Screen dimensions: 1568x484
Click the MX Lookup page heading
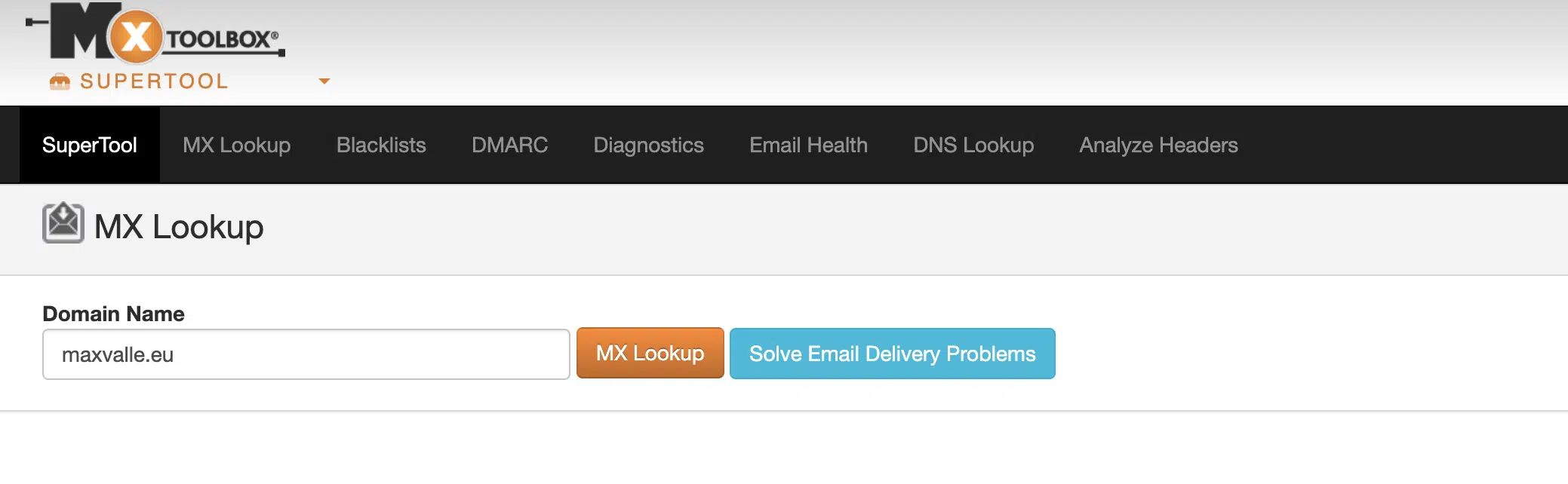[179, 227]
